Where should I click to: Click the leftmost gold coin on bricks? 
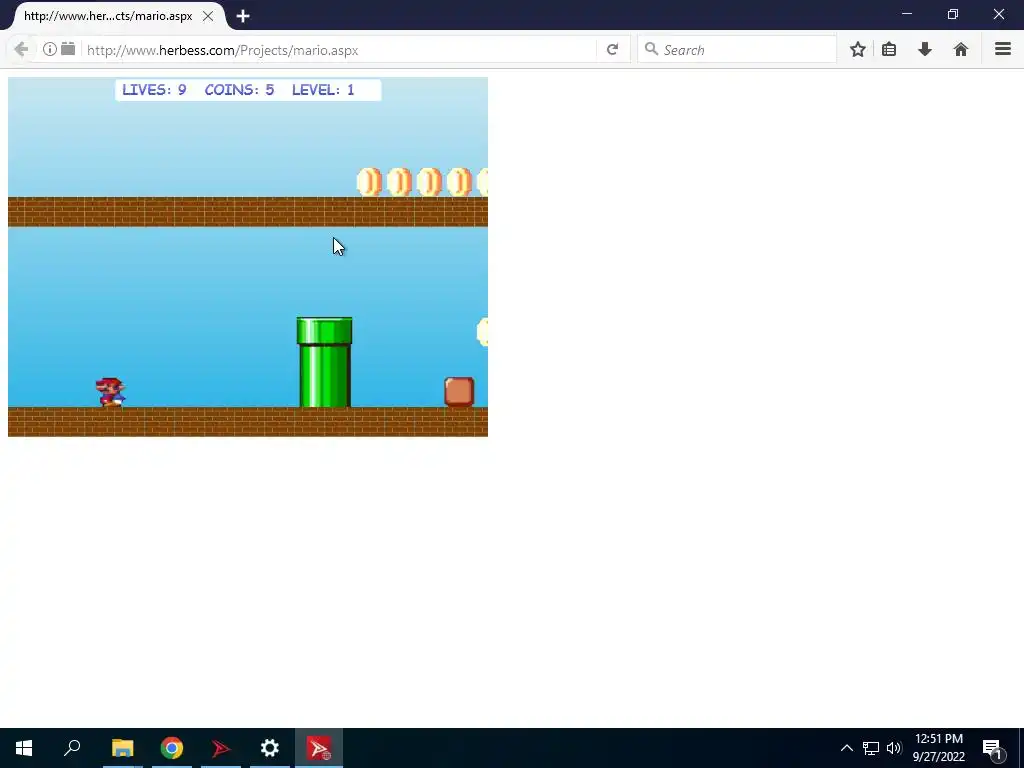[x=370, y=182]
